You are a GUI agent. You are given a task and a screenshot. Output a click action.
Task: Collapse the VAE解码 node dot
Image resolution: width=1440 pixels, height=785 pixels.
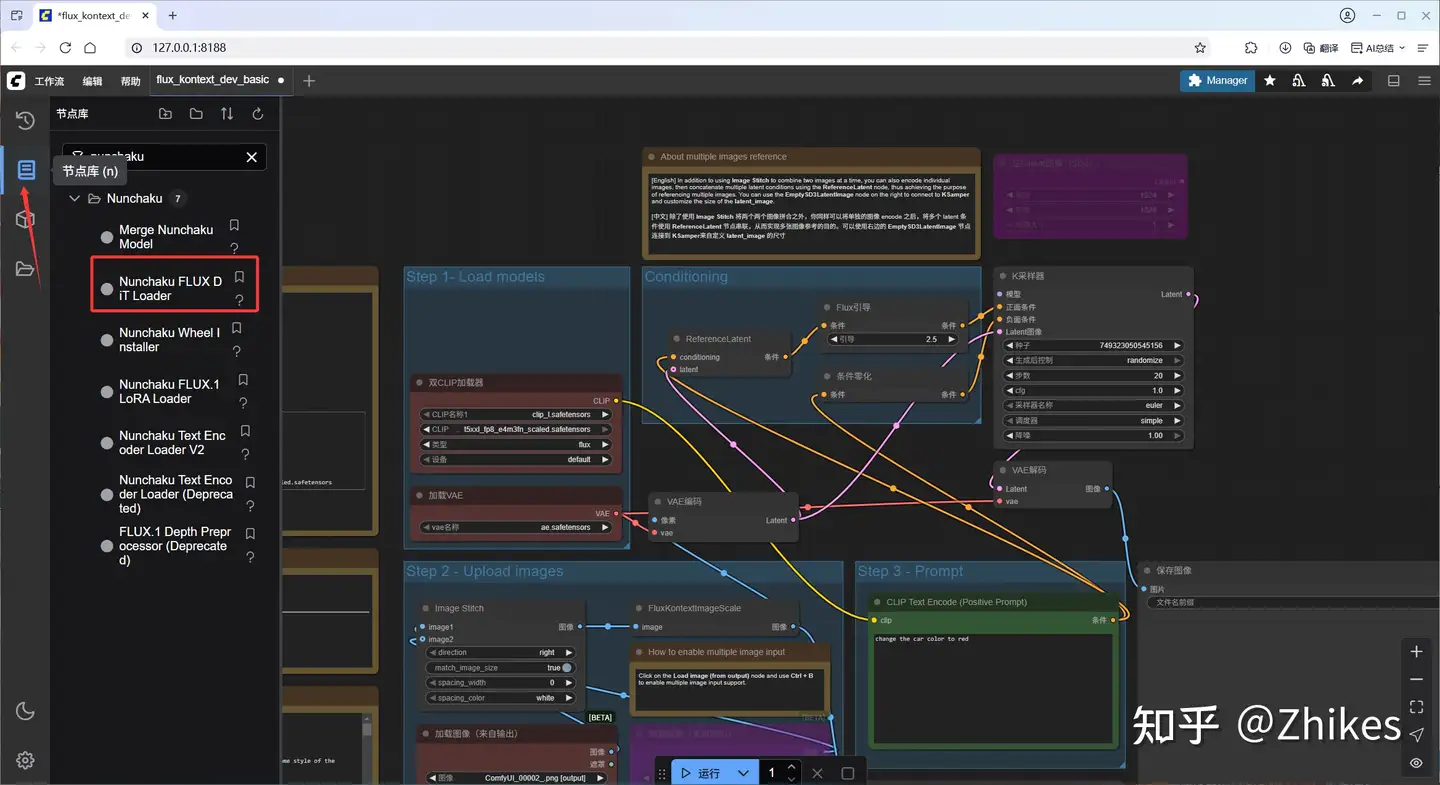1002,470
